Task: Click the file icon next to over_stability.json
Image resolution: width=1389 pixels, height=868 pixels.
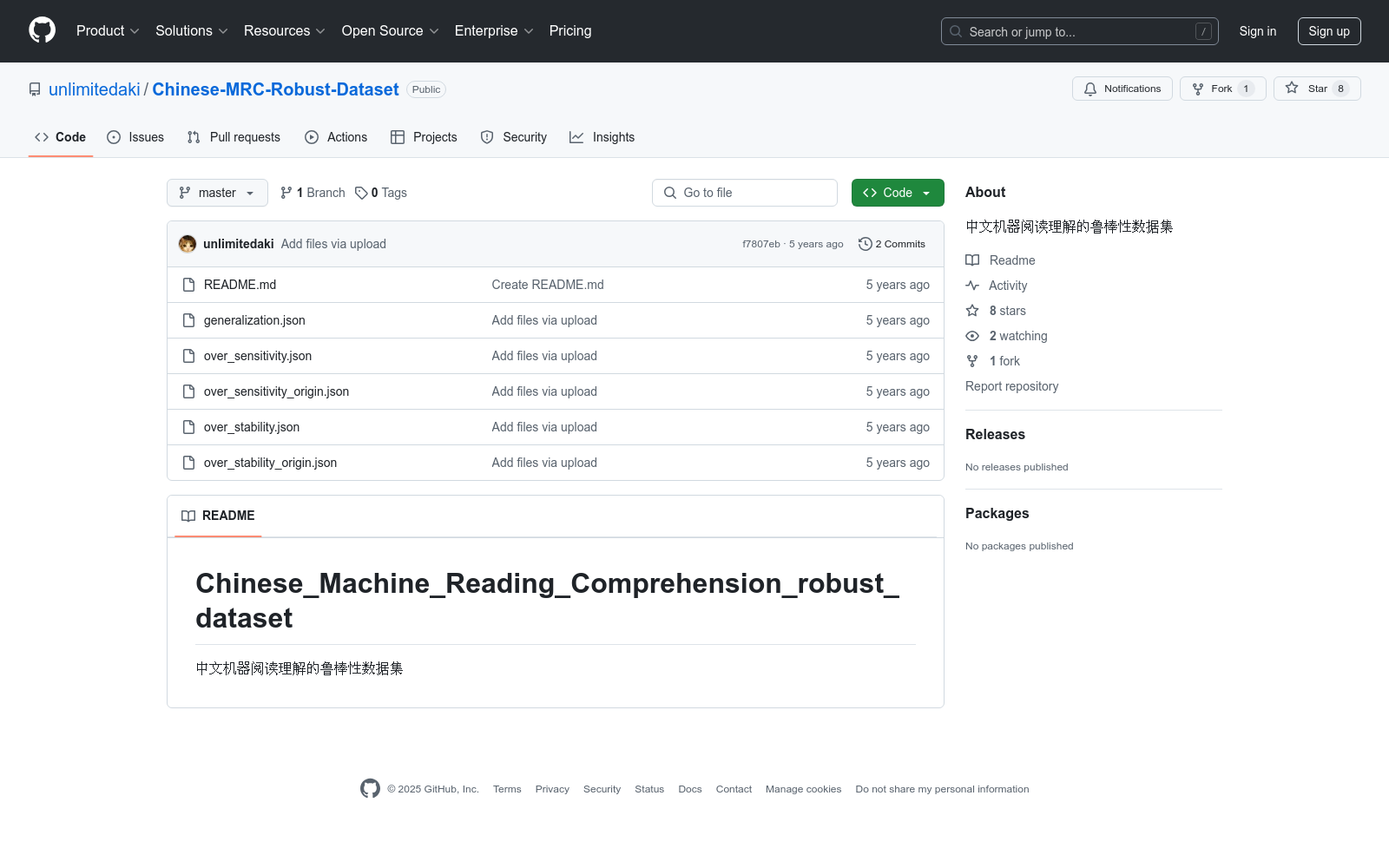Action: pyautogui.click(x=188, y=427)
